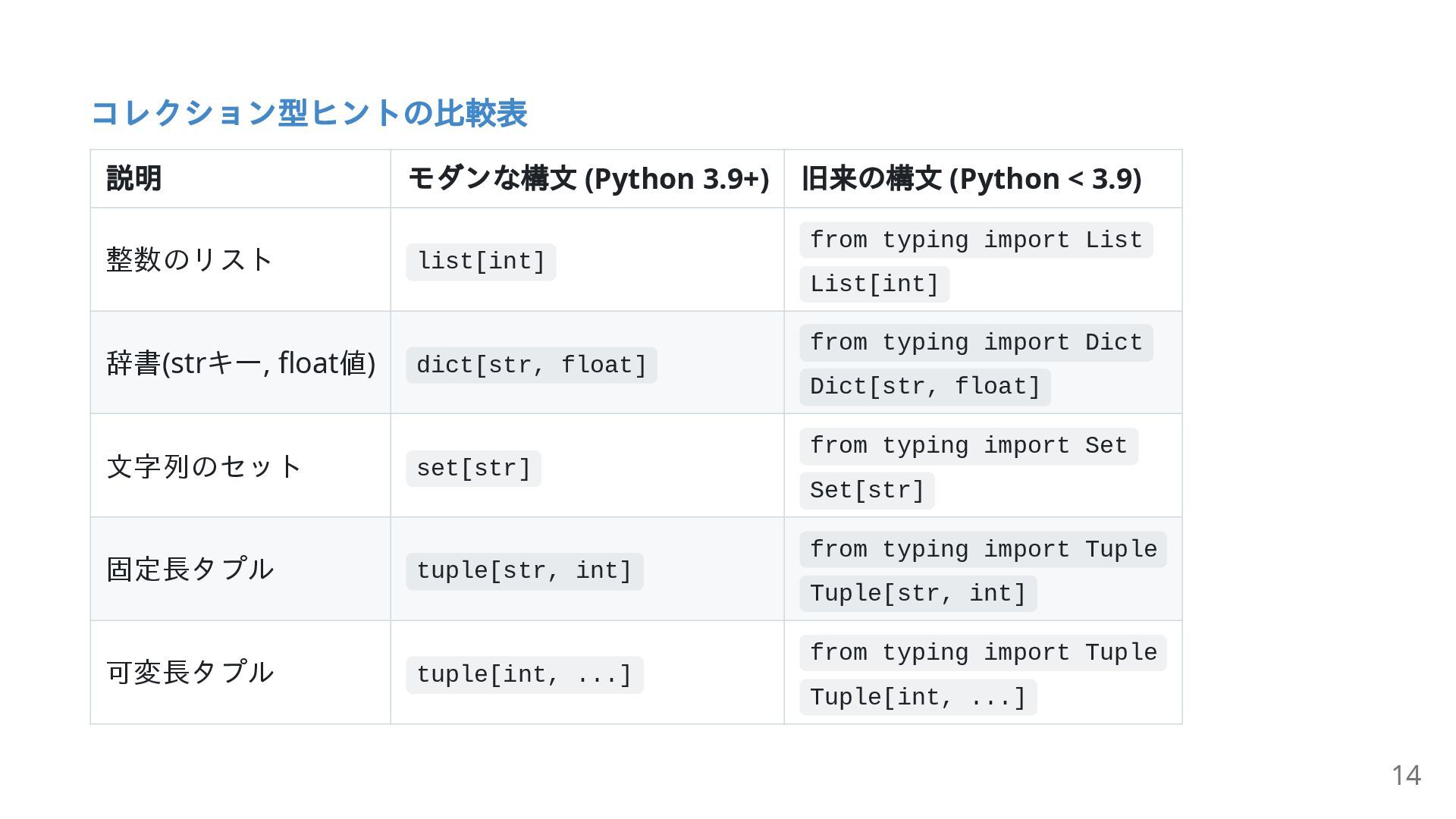Viewport: 1456px width, 819px height.
Task: Click the Tuple[int, ...] legacy snippet
Action: point(918,697)
